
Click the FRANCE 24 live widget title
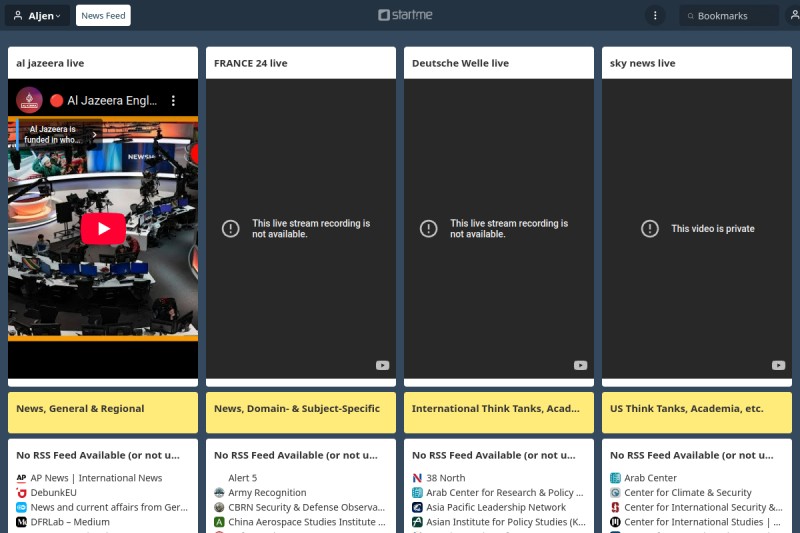(x=251, y=63)
